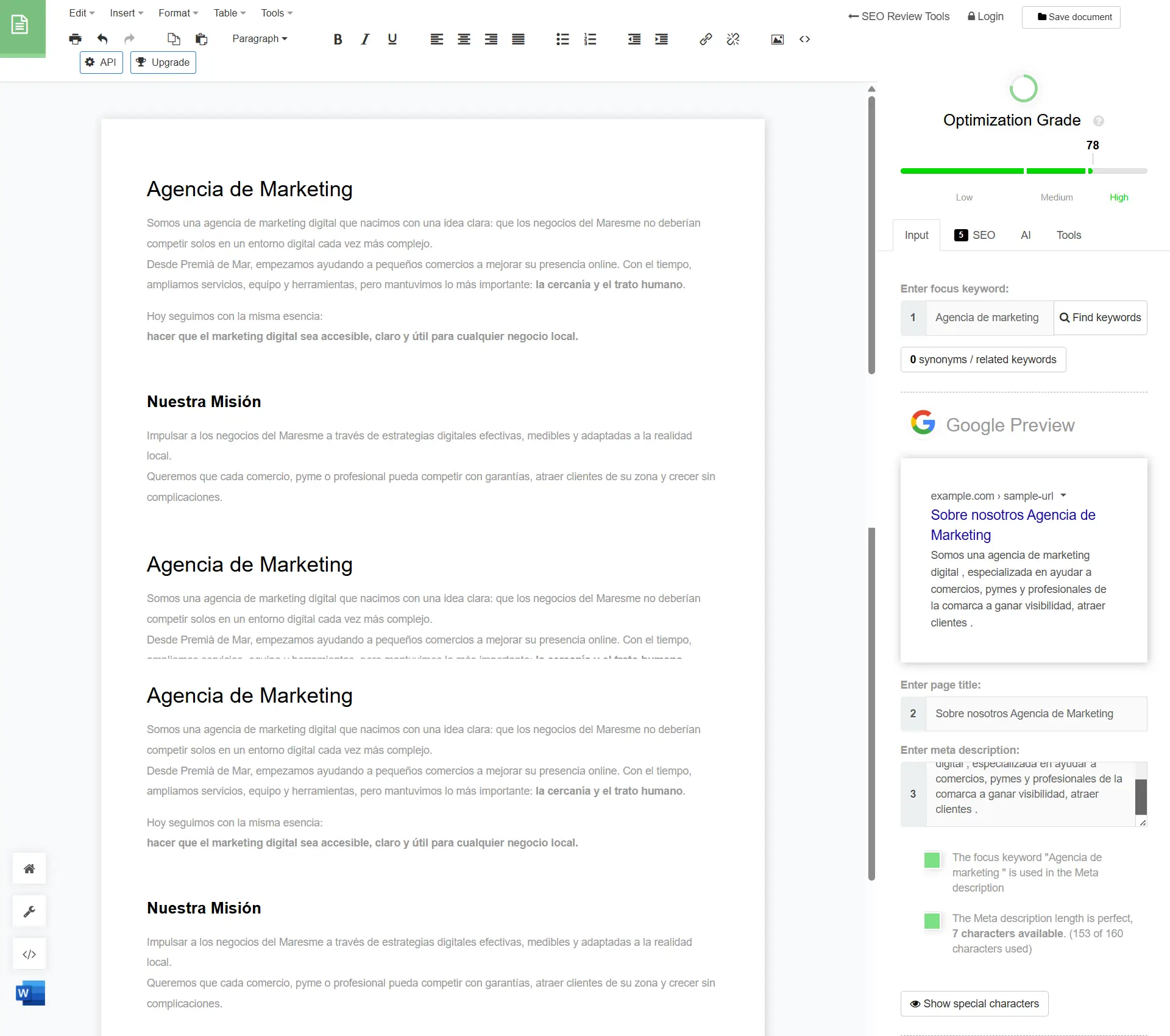
Task: Click the home icon in left sidebar
Action: pyautogui.click(x=29, y=868)
